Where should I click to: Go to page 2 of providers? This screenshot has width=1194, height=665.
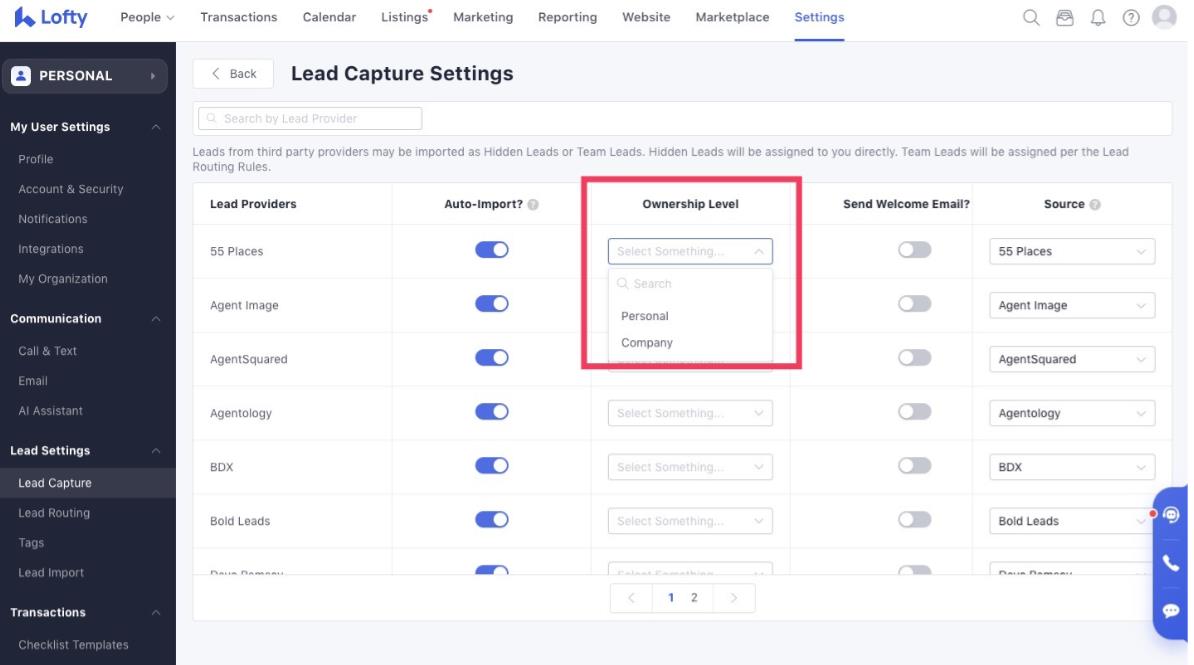click(x=694, y=598)
